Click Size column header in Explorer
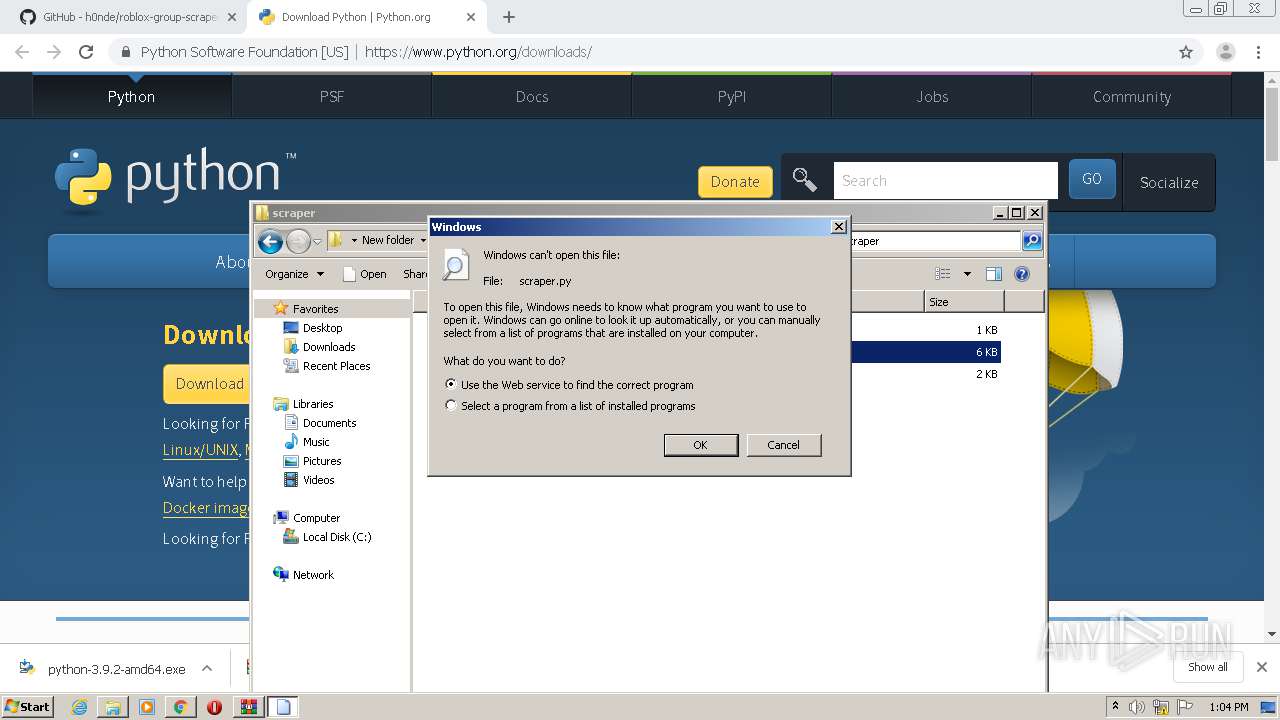Viewport: 1280px width, 720px height. tap(964, 301)
